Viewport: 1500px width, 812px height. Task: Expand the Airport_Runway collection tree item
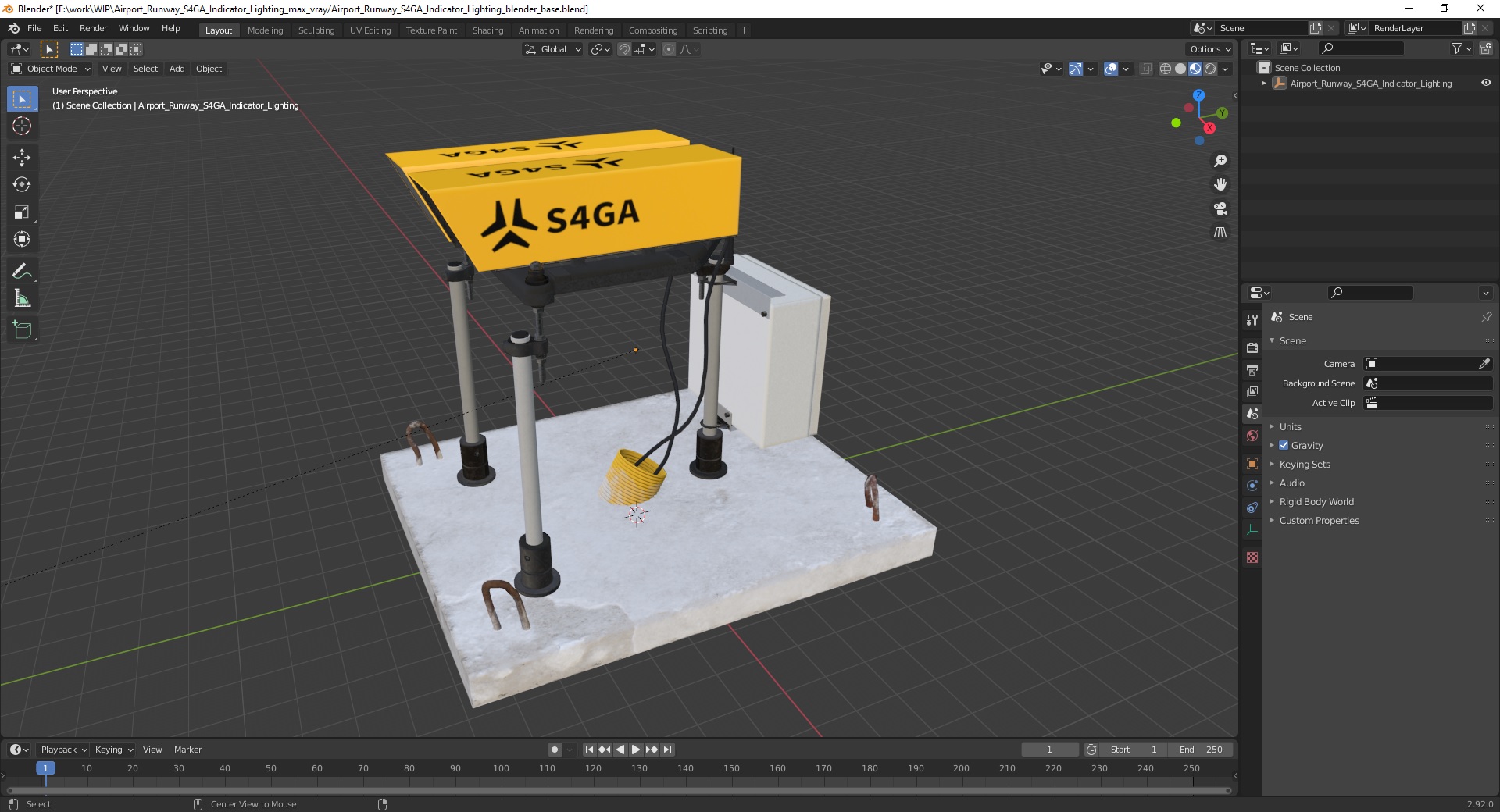tap(1263, 84)
